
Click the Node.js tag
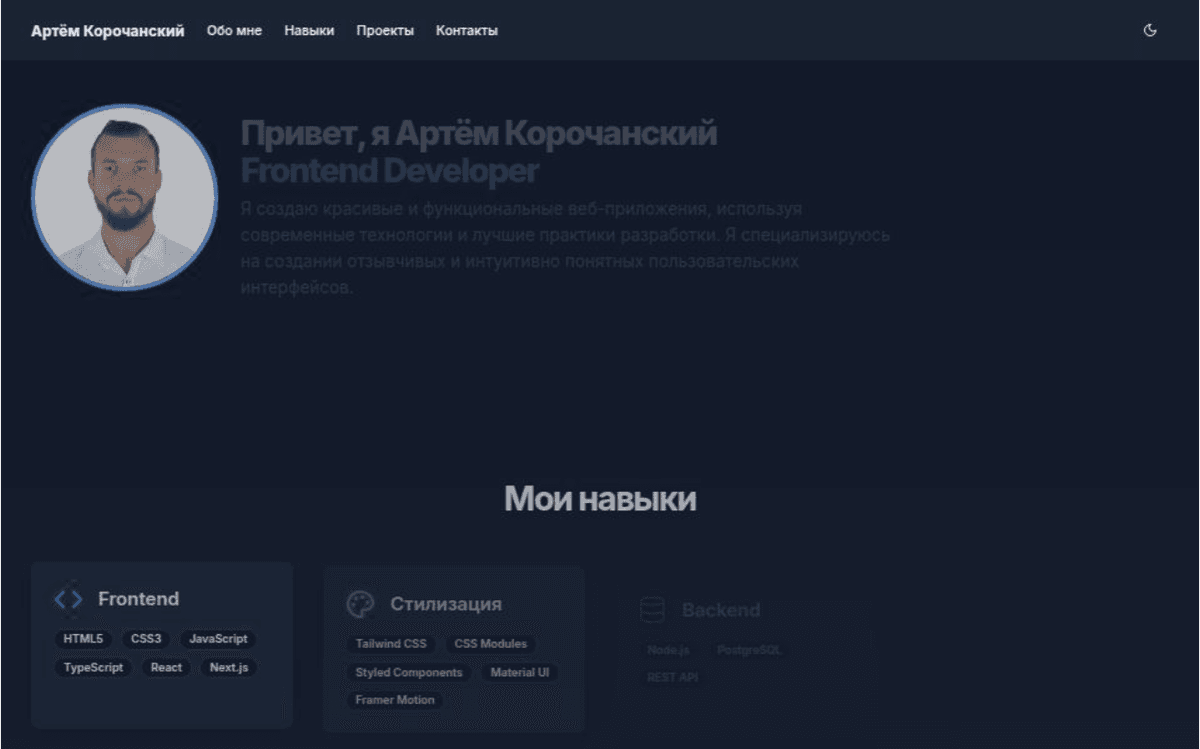[x=668, y=650]
